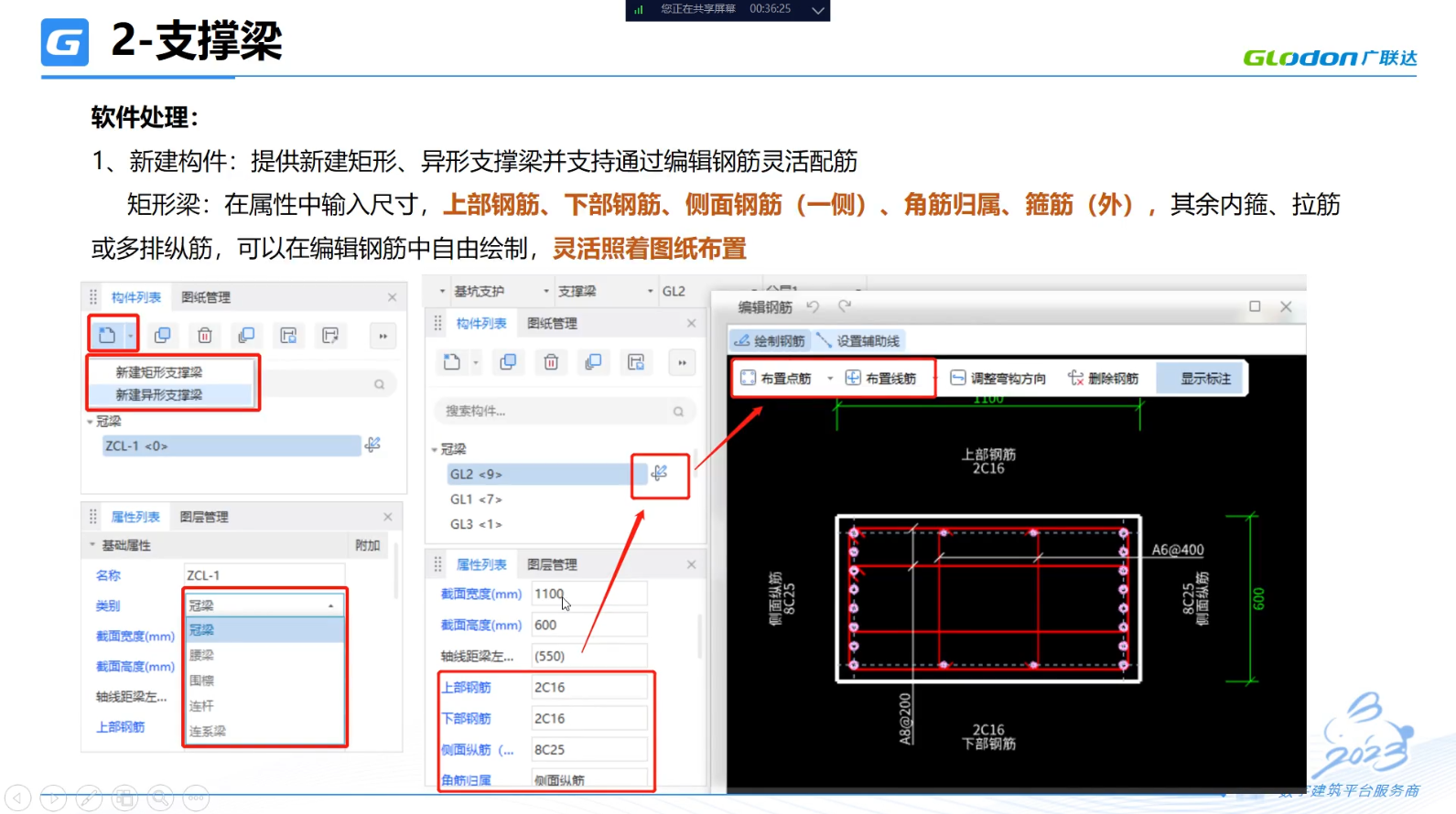1456x814 pixels.
Task: Select 腰梁 in the category dropdown list
Action: (x=264, y=655)
